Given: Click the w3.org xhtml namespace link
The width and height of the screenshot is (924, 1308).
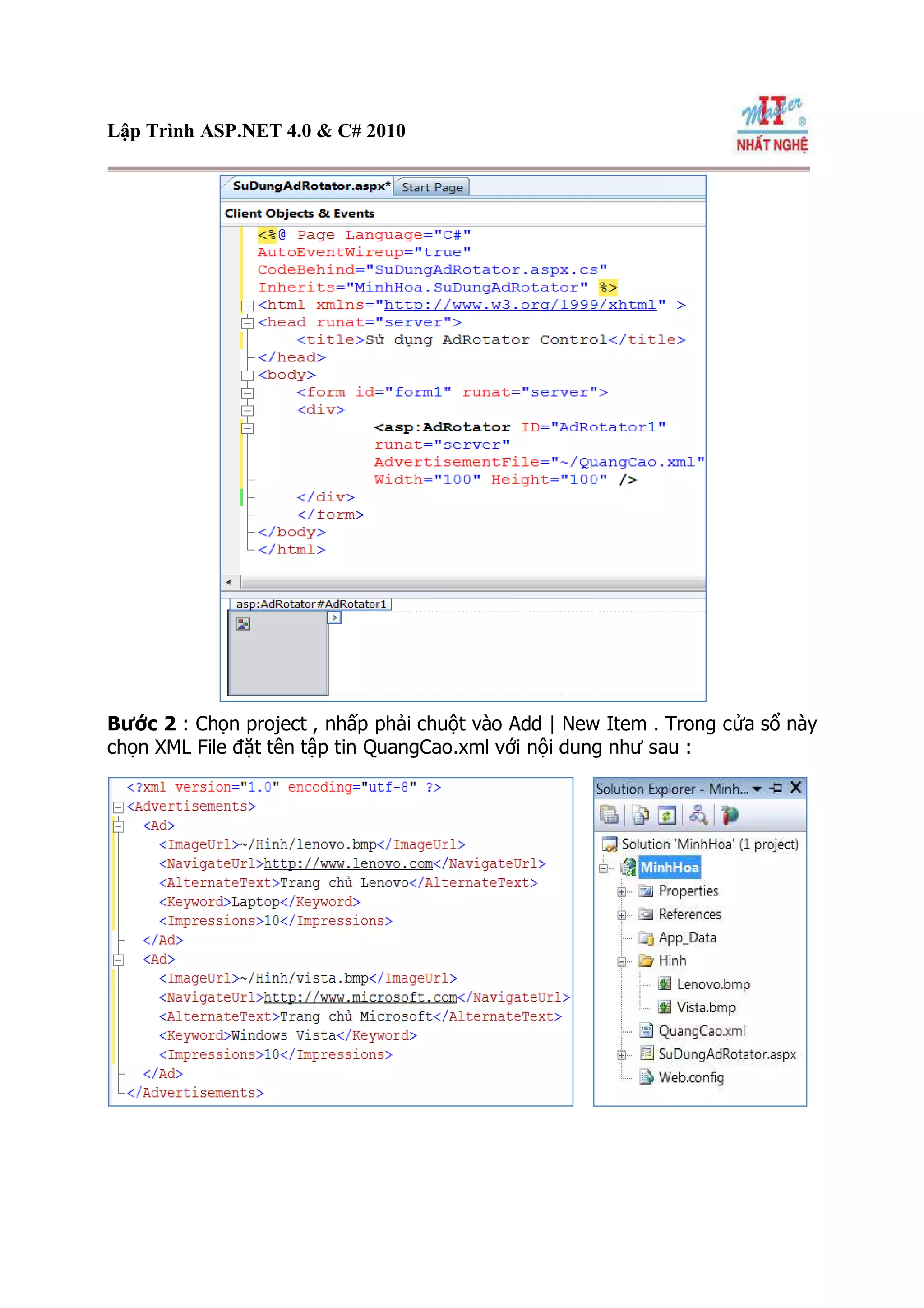Looking at the screenshot, I should [x=519, y=305].
